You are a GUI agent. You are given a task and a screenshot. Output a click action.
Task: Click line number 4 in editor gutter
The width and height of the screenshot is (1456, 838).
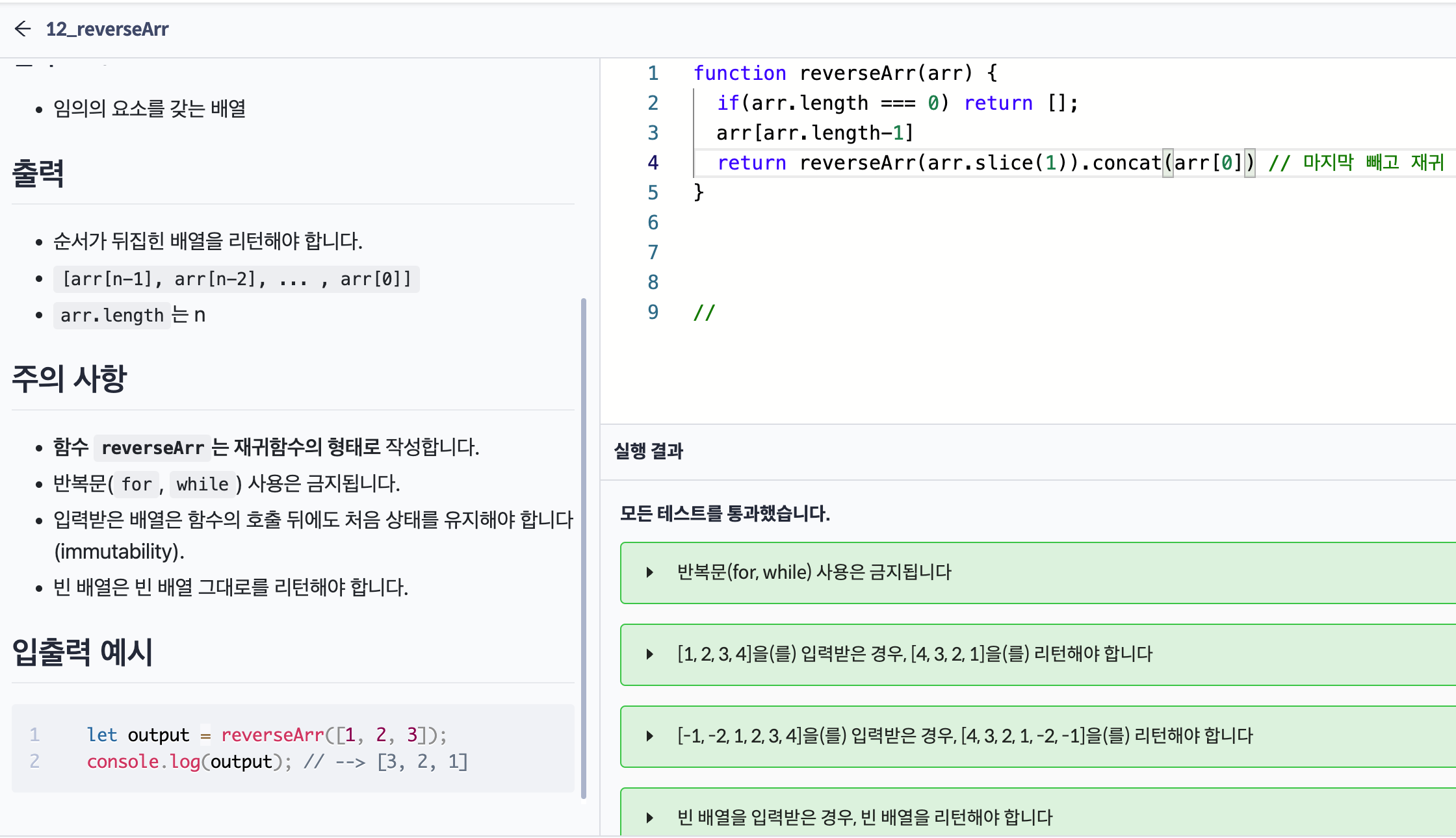tap(653, 163)
